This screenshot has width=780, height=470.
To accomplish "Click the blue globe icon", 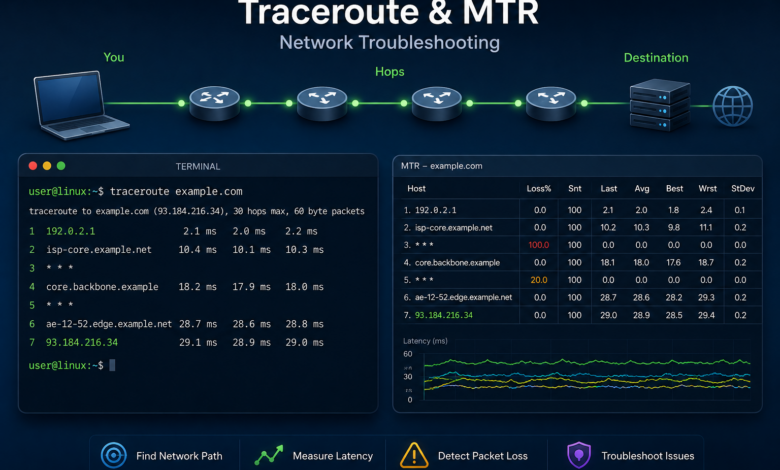I will pos(732,106).
